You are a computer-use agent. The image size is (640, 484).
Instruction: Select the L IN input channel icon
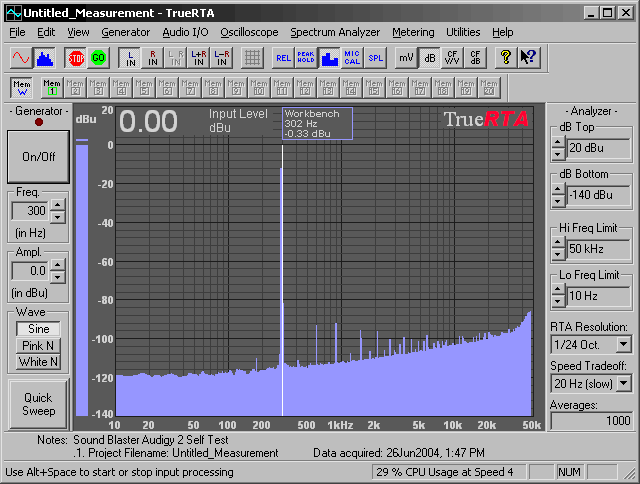point(130,58)
